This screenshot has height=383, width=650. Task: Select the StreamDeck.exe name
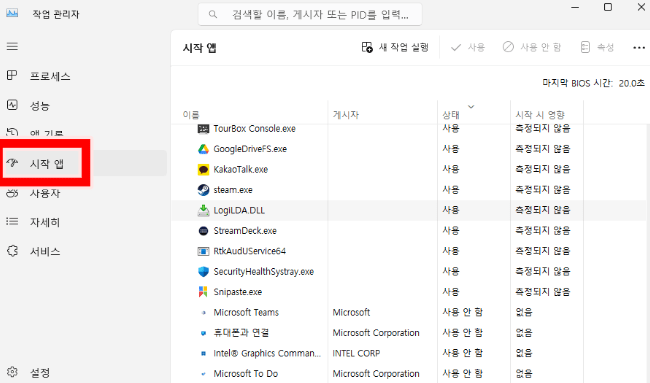[245, 231]
